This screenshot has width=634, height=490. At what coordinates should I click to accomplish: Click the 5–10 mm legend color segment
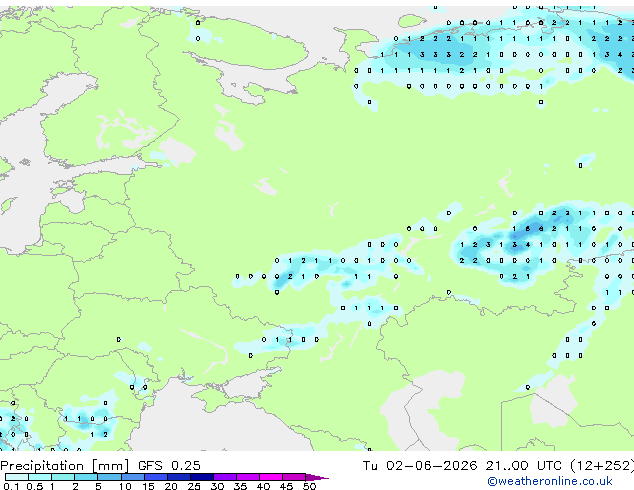click(x=109, y=477)
